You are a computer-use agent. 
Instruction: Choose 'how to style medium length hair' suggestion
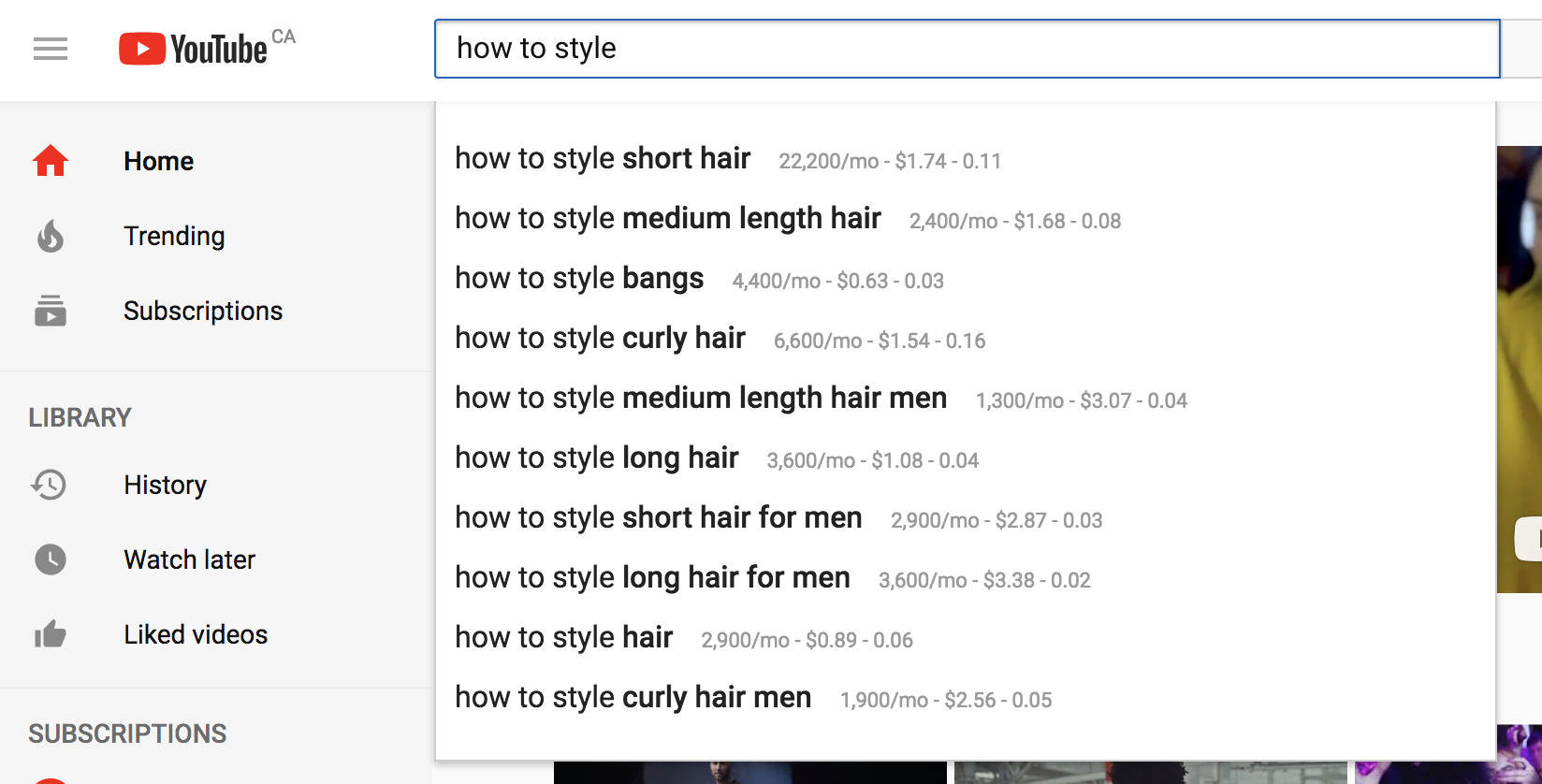667,219
